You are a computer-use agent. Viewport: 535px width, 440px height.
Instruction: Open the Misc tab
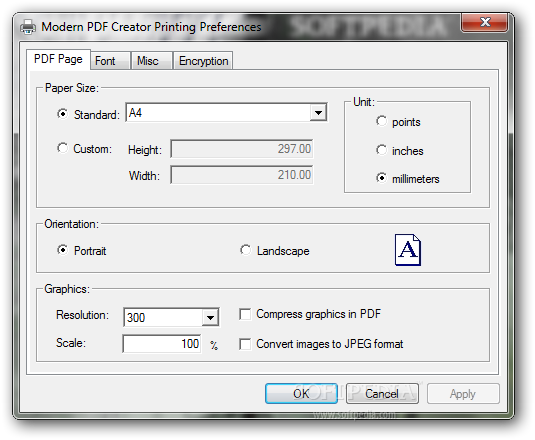(151, 61)
